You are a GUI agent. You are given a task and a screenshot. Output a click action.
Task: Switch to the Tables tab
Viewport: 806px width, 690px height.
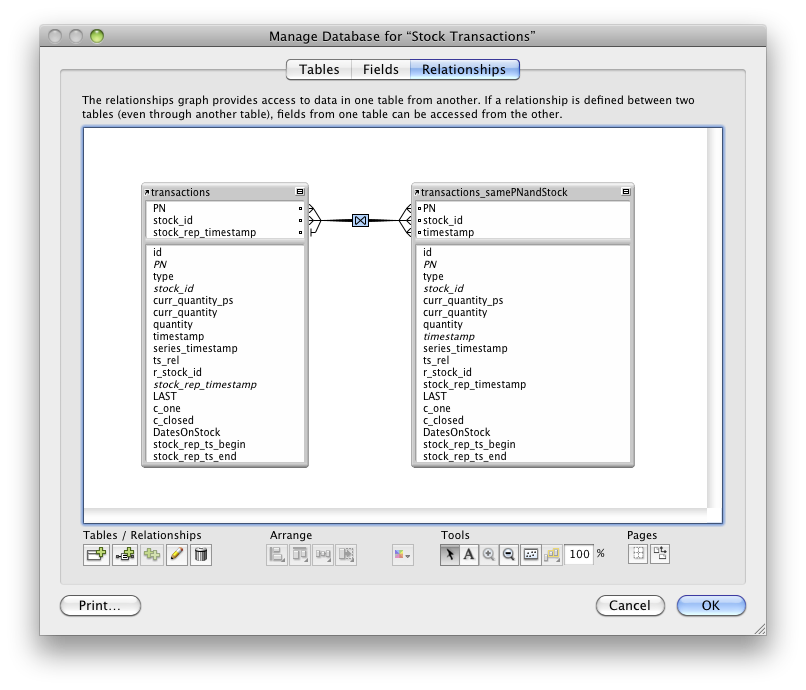[319, 69]
